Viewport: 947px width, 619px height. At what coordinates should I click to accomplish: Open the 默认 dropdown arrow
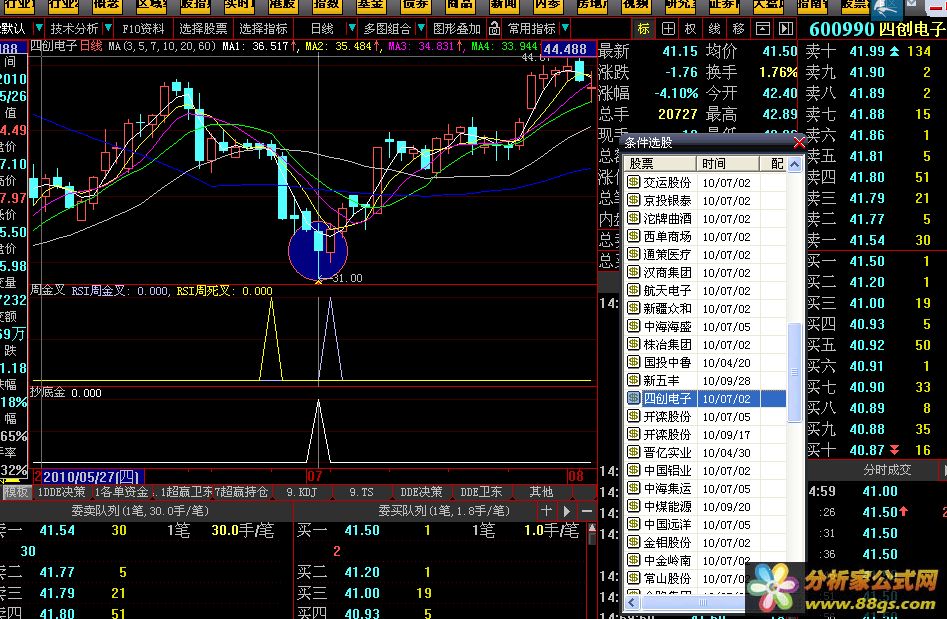(39, 28)
